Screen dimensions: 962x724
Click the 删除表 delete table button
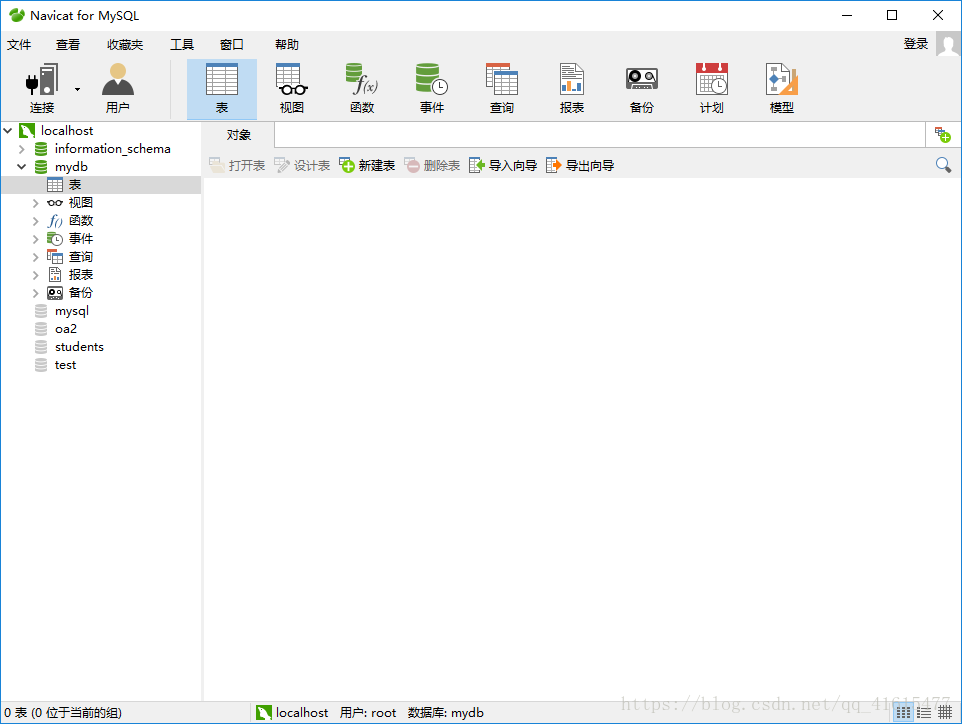point(432,165)
